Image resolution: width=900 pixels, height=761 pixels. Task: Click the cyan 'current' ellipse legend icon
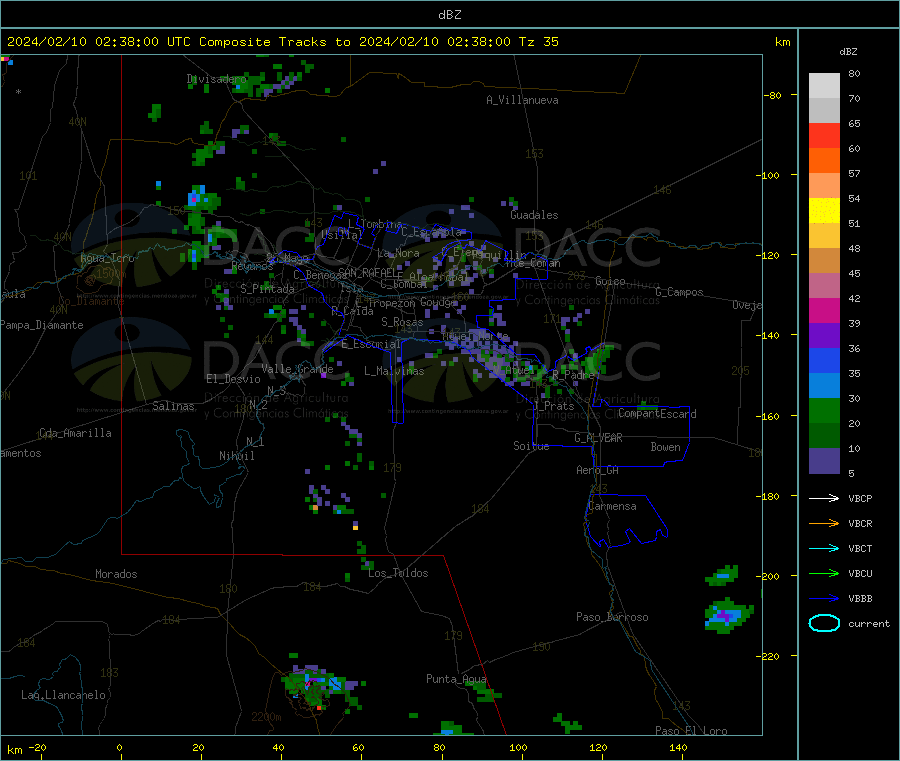(824, 623)
